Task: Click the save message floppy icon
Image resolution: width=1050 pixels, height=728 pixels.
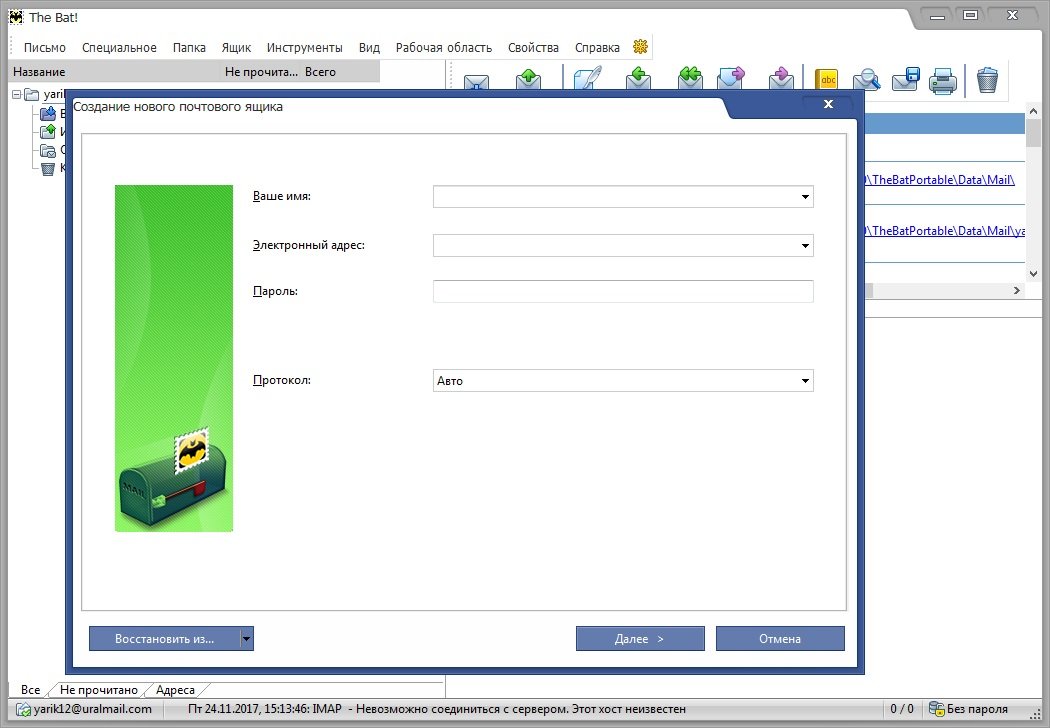Action: click(x=906, y=80)
